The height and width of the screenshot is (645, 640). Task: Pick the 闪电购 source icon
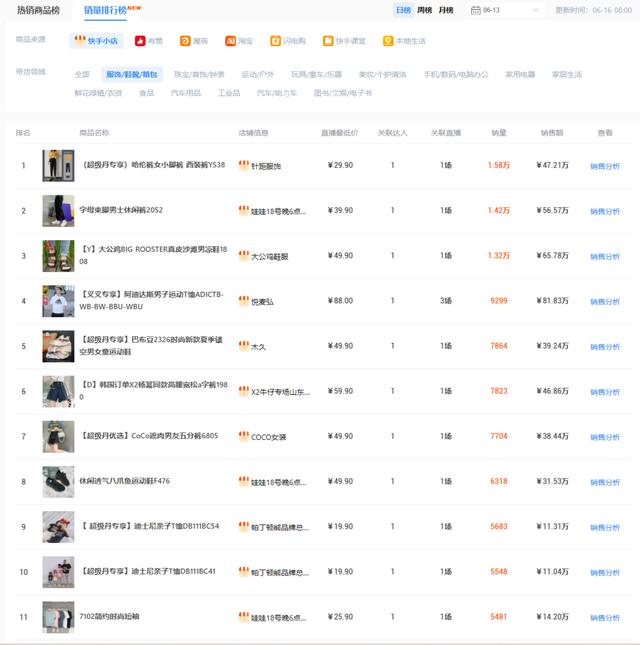(x=276, y=41)
